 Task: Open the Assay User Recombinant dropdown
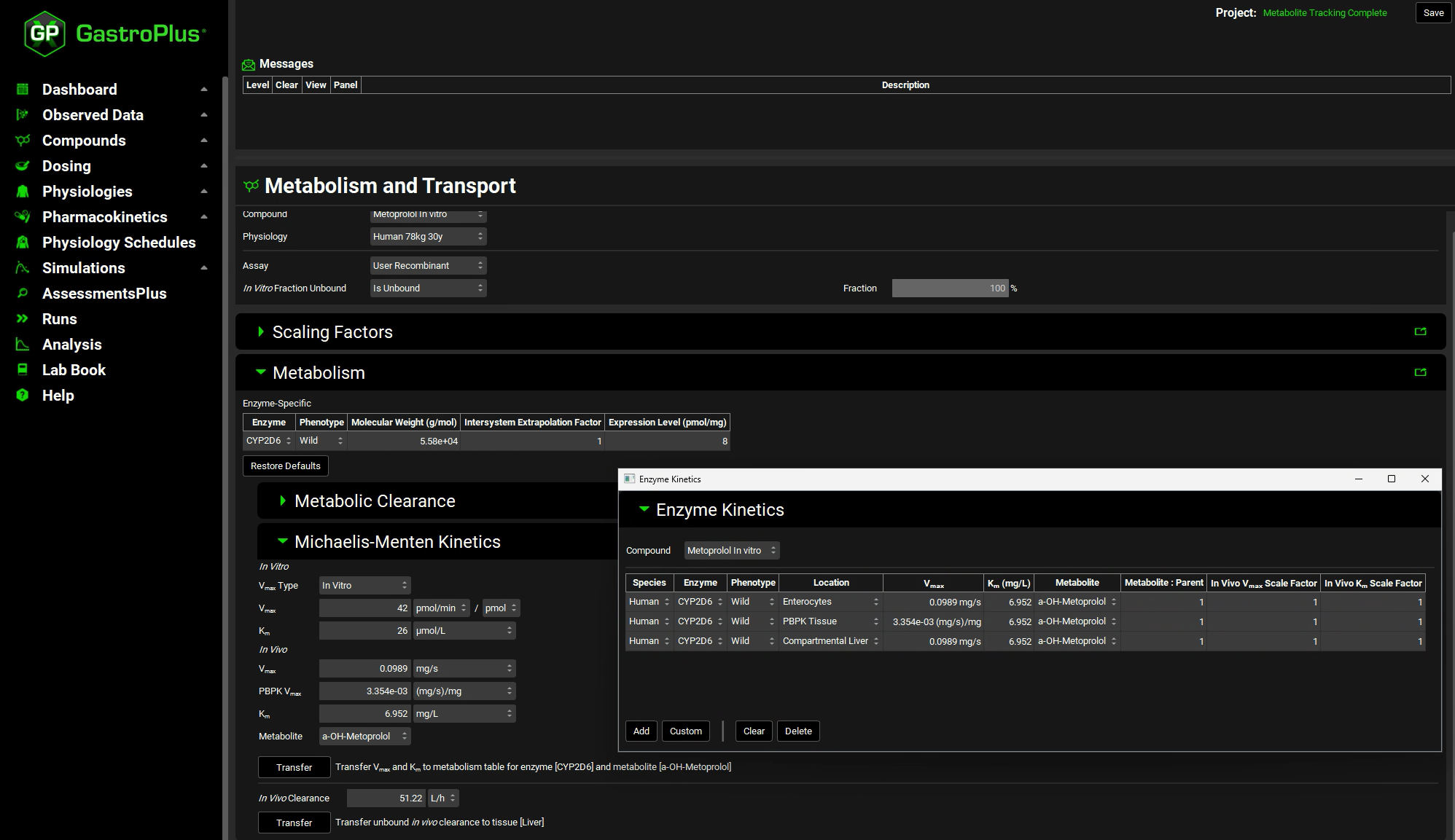428,266
